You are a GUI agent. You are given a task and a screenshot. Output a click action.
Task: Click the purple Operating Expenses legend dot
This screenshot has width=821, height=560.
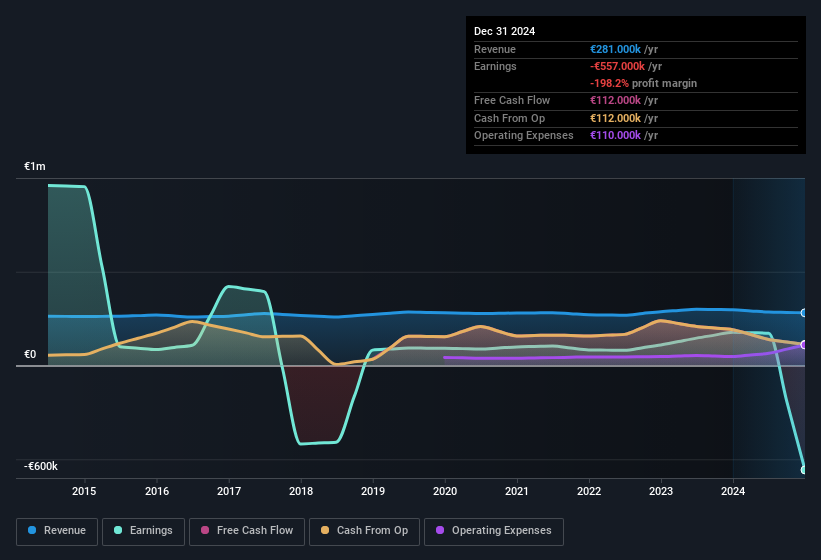coord(440,531)
